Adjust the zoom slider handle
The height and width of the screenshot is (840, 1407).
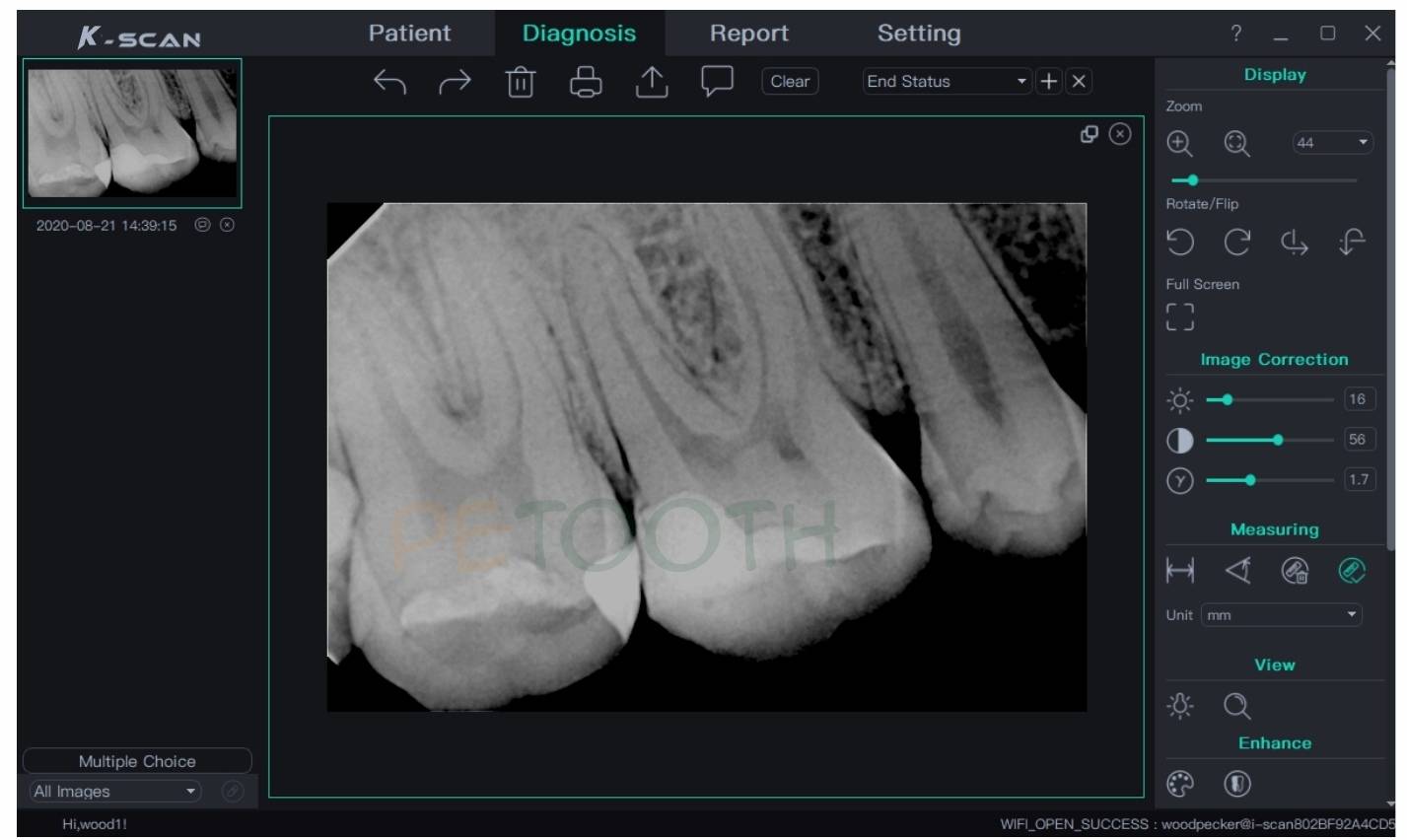point(1192,180)
